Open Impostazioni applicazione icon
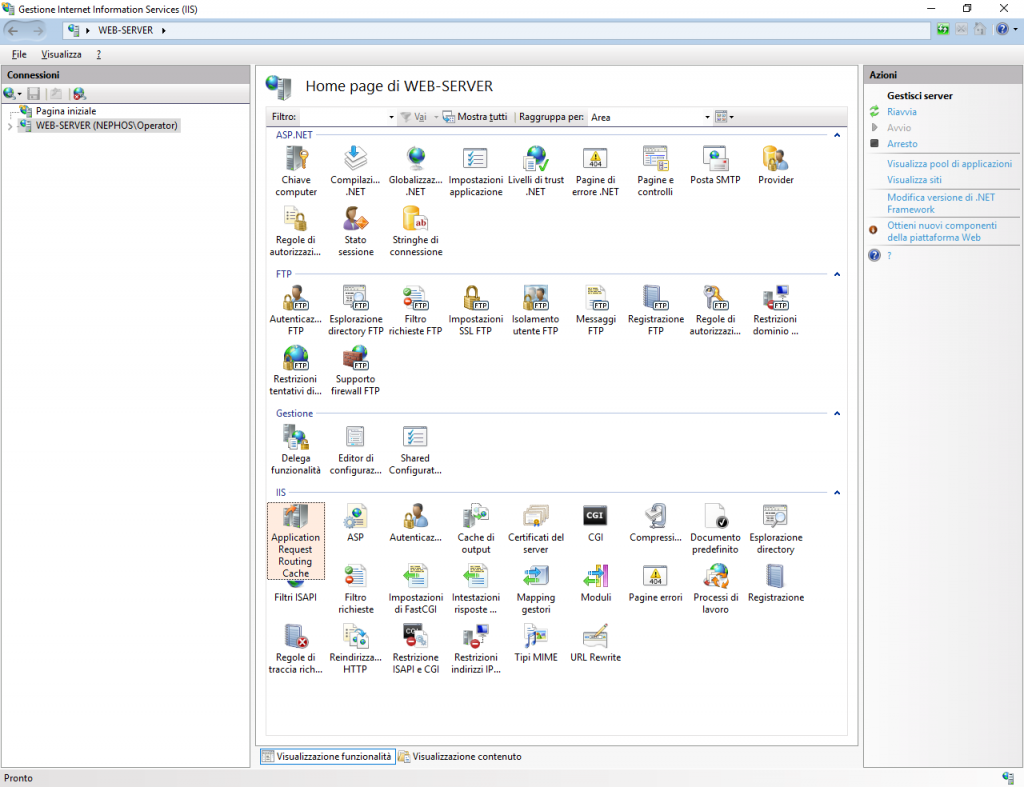The width and height of the screenshot is (1024, 787). point(475,171)
